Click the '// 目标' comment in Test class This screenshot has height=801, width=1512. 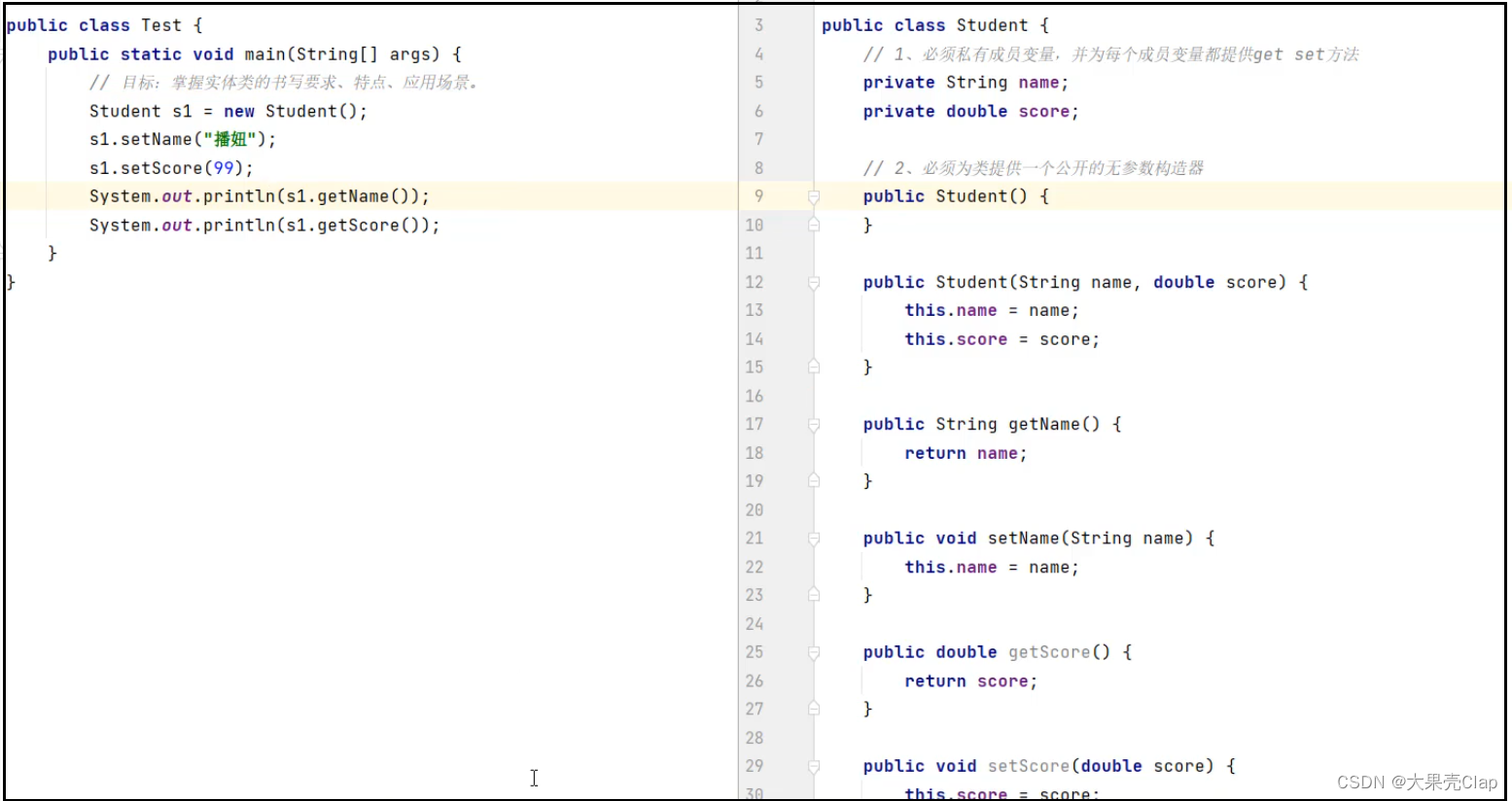pyautogui.click(x=284, y=83)
